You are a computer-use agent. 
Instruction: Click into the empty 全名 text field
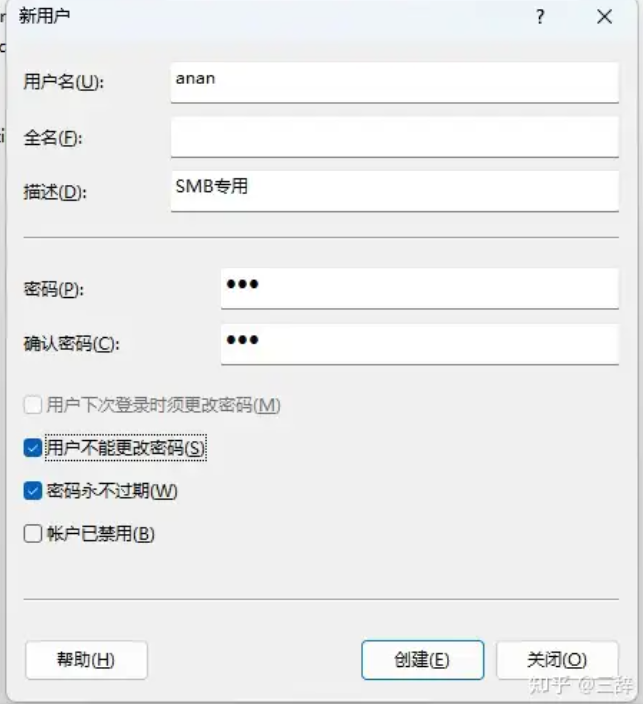394,137
